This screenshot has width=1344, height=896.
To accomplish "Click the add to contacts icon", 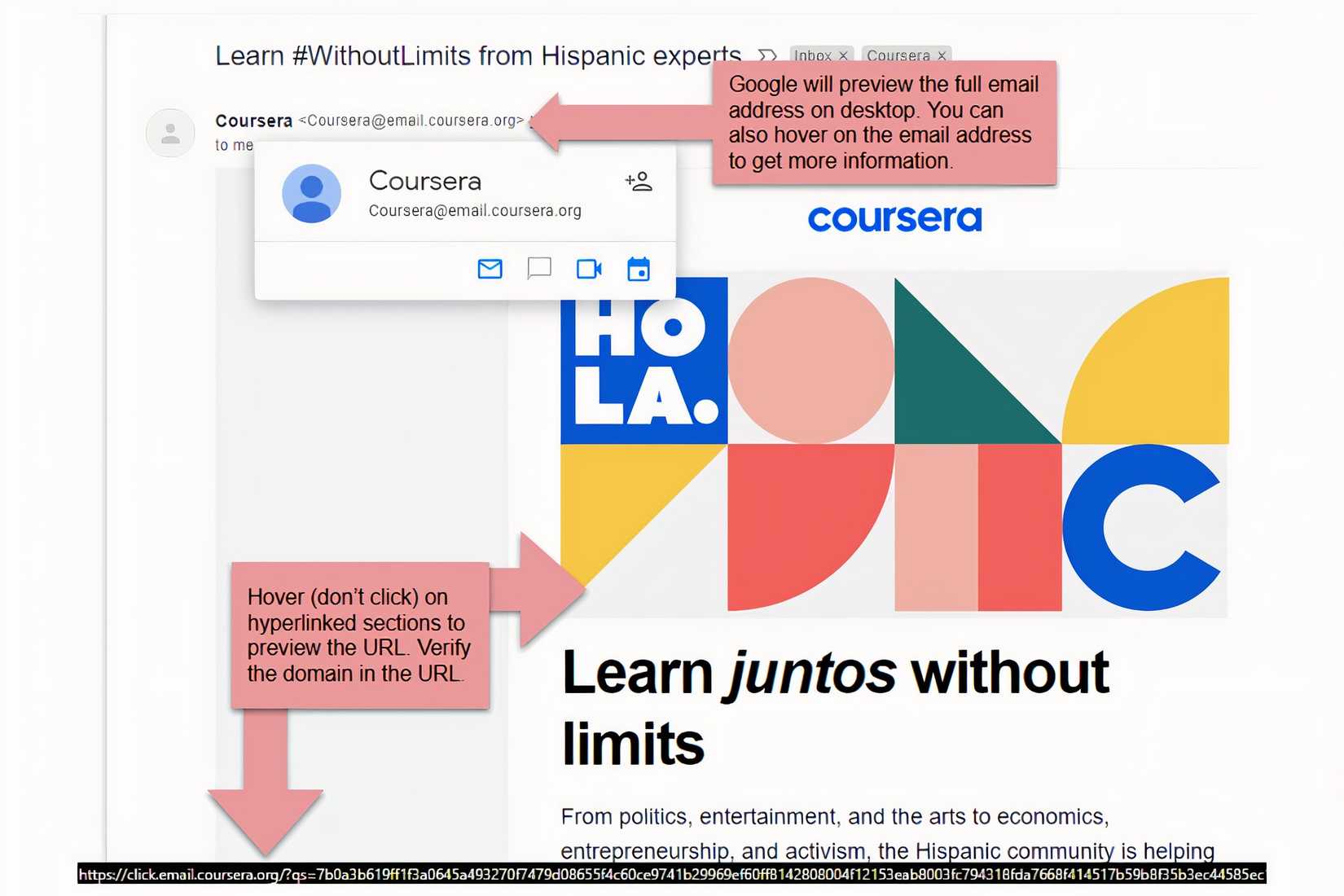I will pos(639,181).
